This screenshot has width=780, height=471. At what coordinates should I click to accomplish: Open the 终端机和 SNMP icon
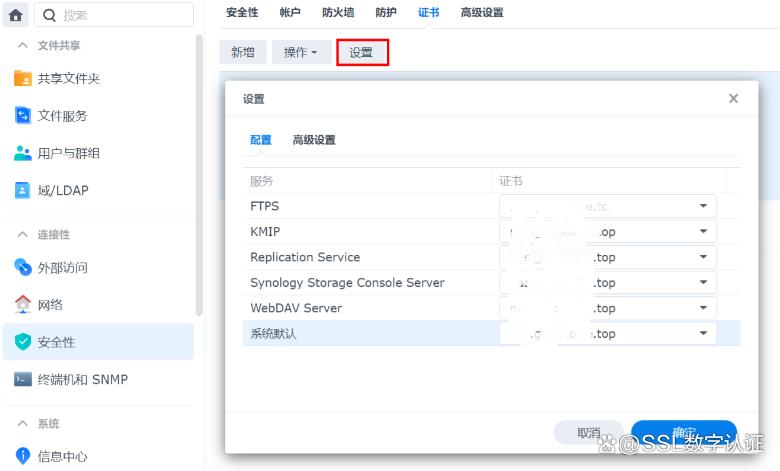[x=22, y=379]
